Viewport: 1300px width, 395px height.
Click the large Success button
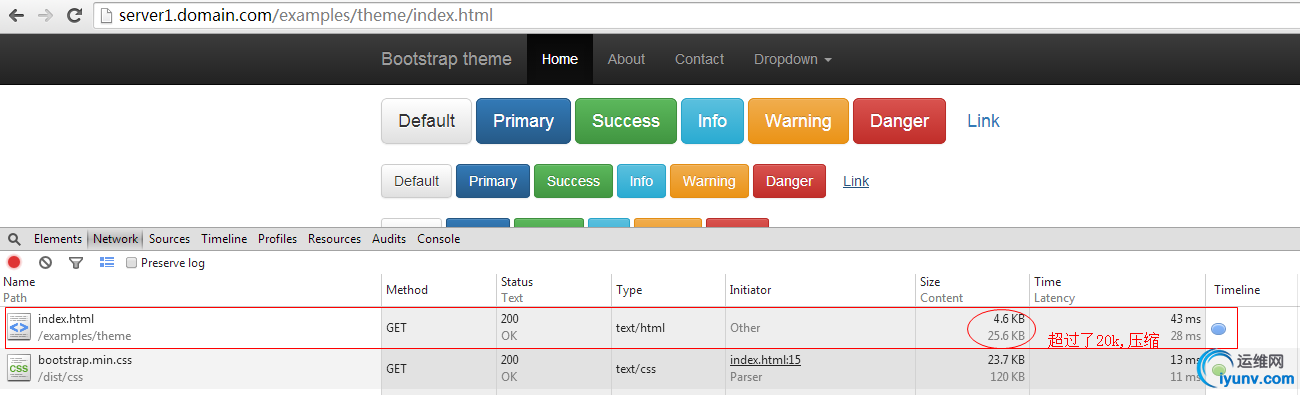point(626,121)
